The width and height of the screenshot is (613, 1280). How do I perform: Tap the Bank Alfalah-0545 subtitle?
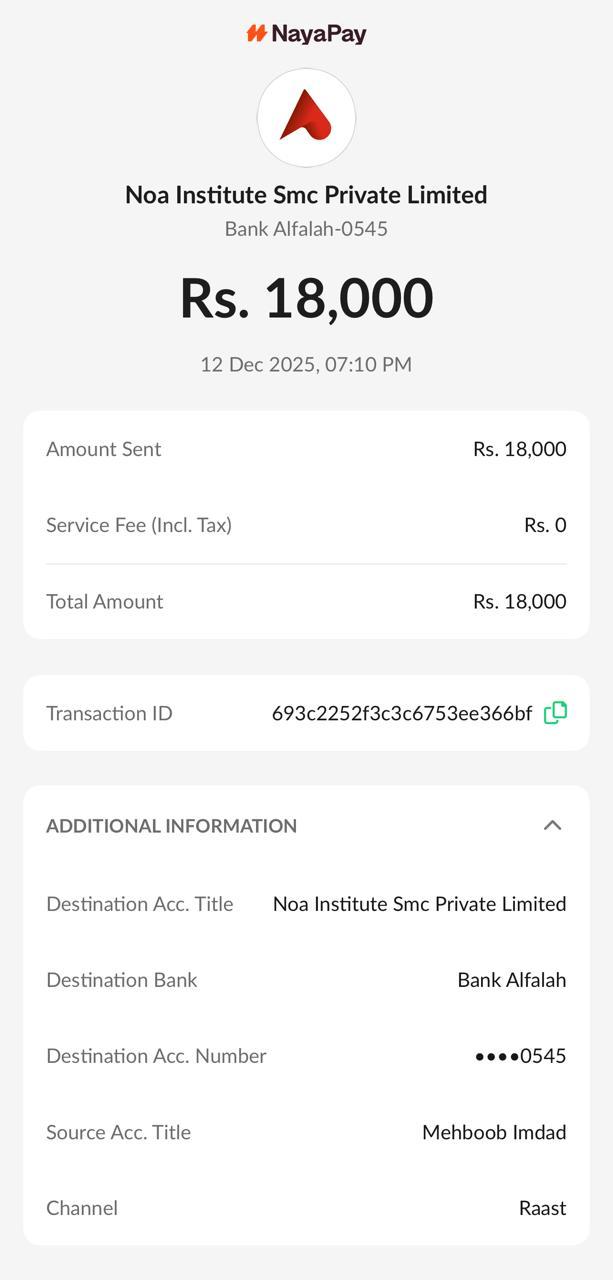click(306, 229)
